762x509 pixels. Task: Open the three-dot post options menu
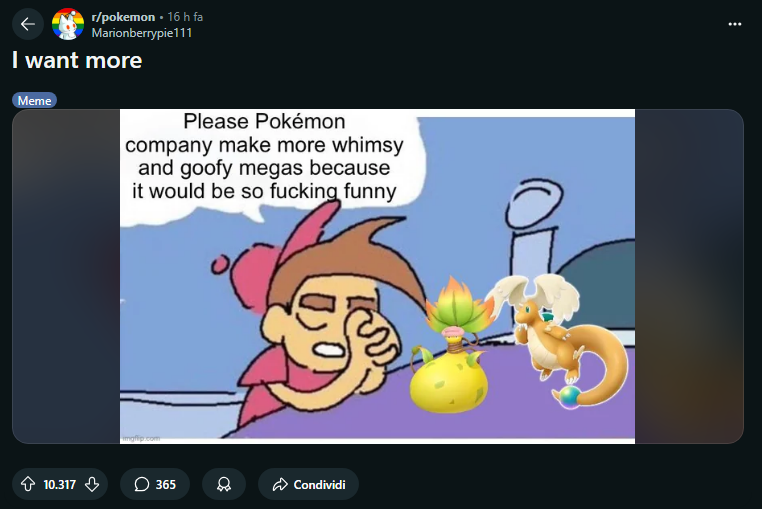click(735, 24)
